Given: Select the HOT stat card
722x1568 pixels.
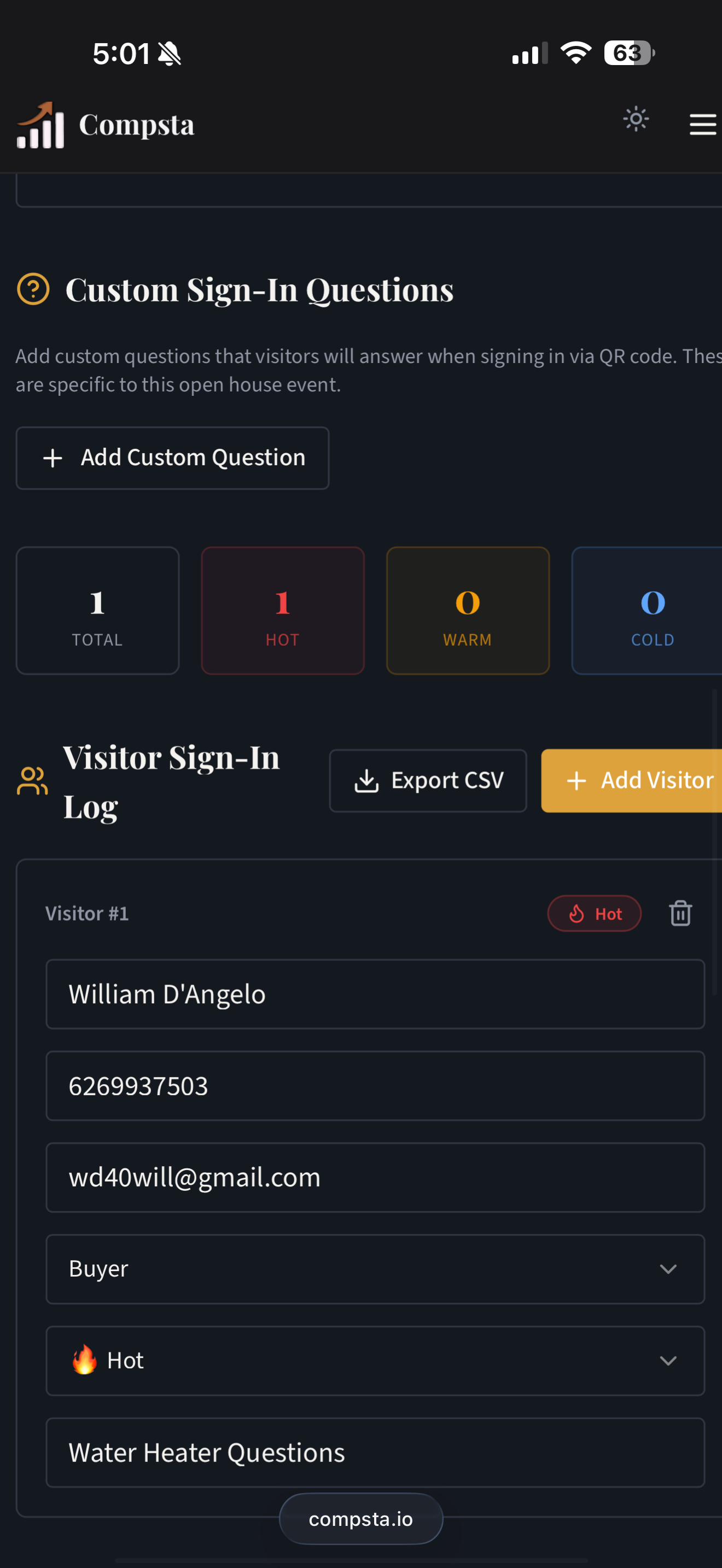Looking at the screenshot, I should pyautogui.click(x=282, y=611).
